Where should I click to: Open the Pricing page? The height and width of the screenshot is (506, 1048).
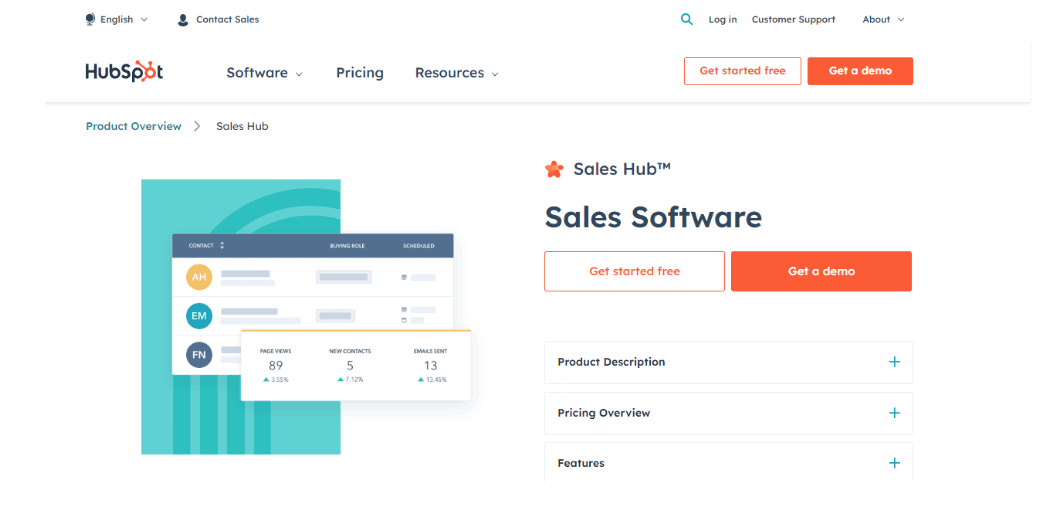(x=360, y=72)
